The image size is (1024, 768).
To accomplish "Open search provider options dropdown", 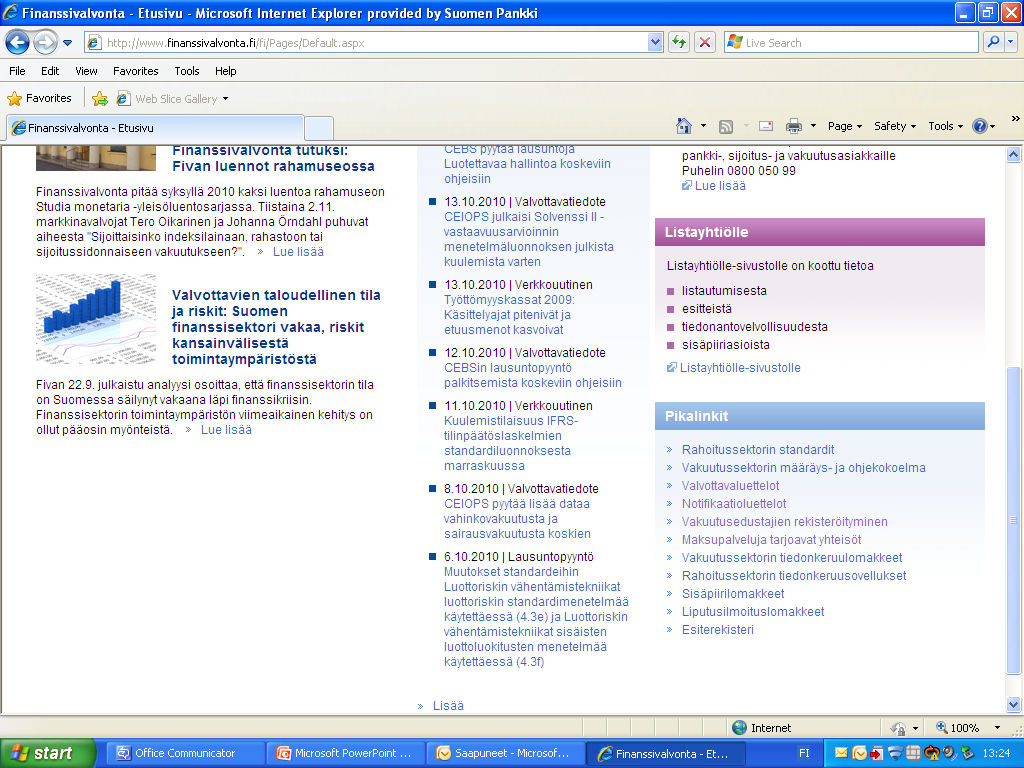I will click(1010, 42).
